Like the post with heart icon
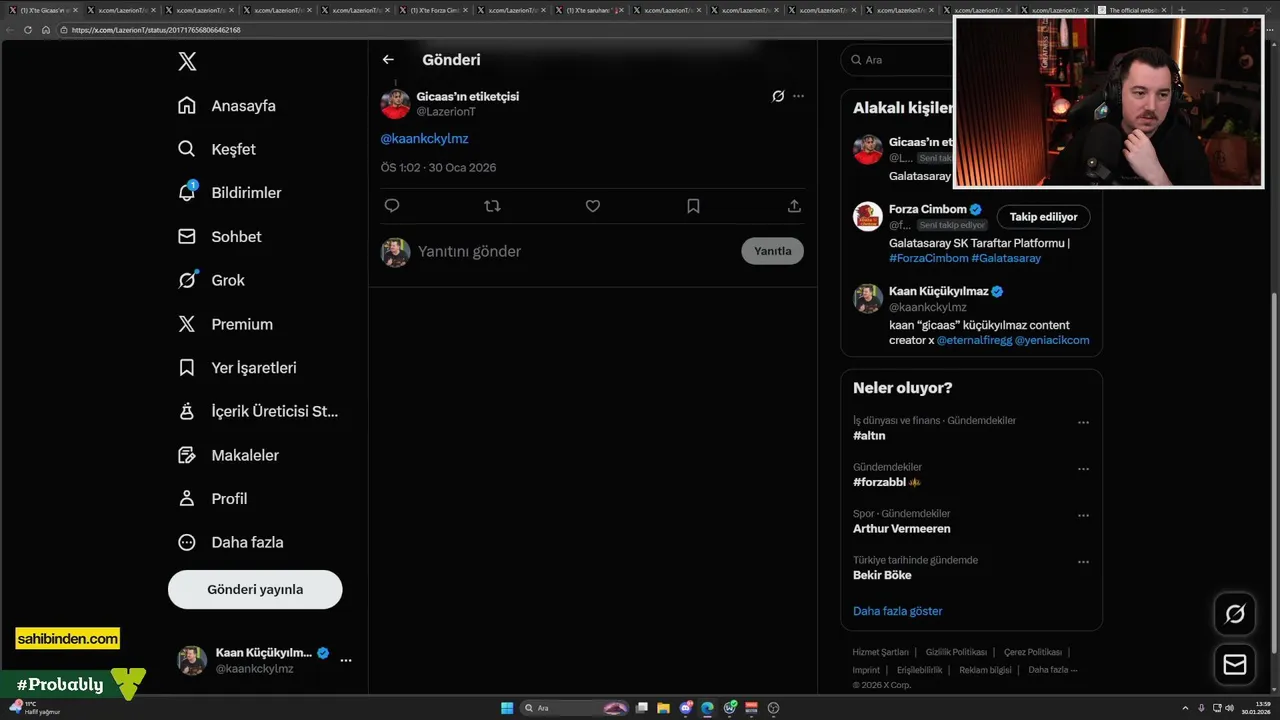Image resolution: width=1280 pixels, height=720 pixels. pos(593,206)
